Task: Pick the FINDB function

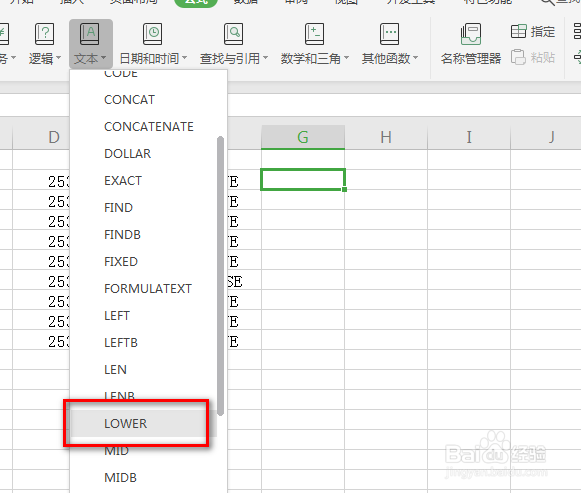Action: pos(122,235)
